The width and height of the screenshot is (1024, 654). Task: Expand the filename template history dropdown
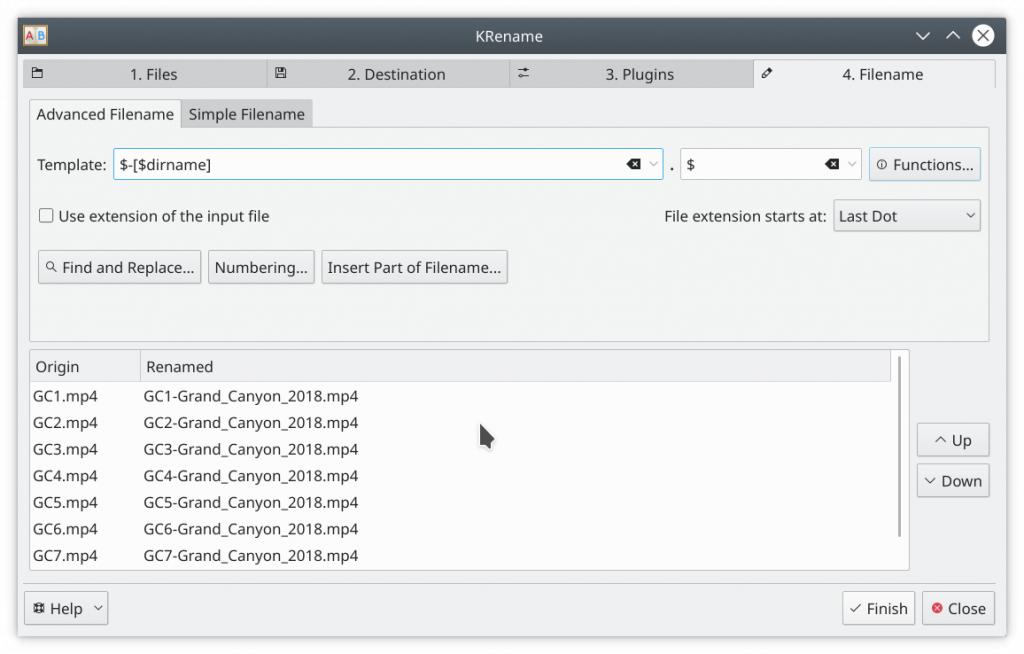(654, 165)
